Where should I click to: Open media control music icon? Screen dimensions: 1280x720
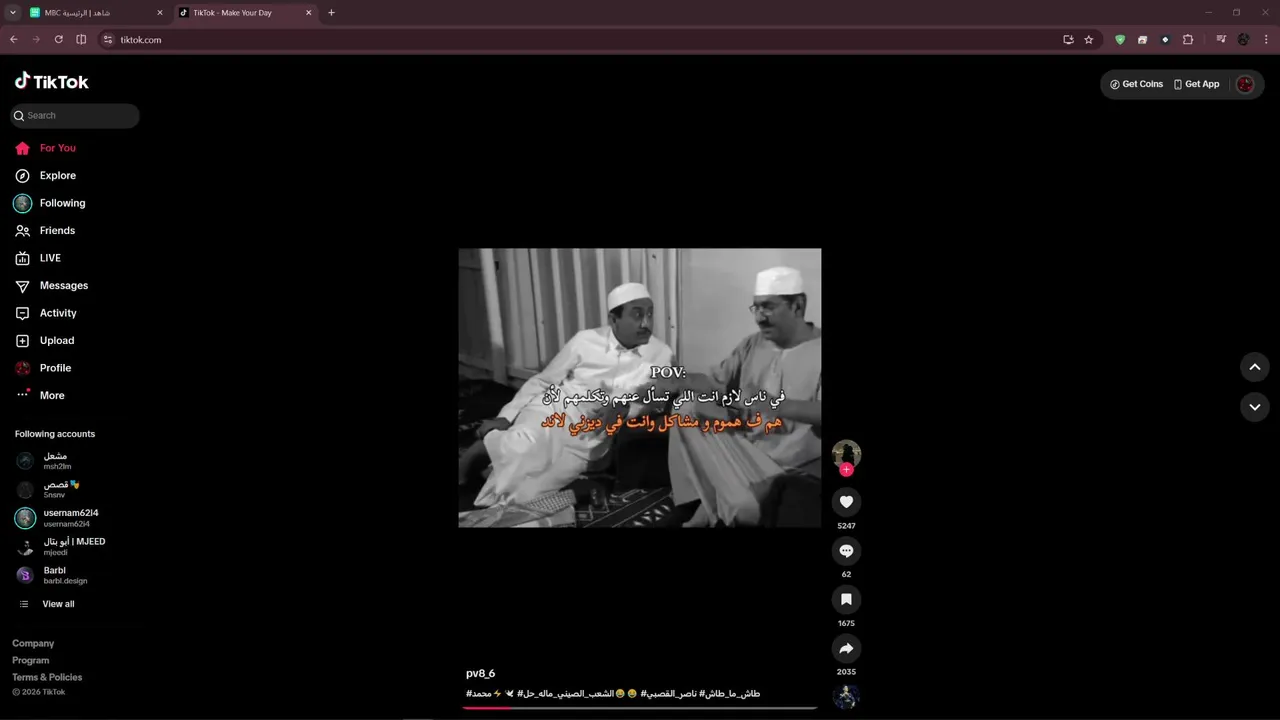coord(1221,40)
